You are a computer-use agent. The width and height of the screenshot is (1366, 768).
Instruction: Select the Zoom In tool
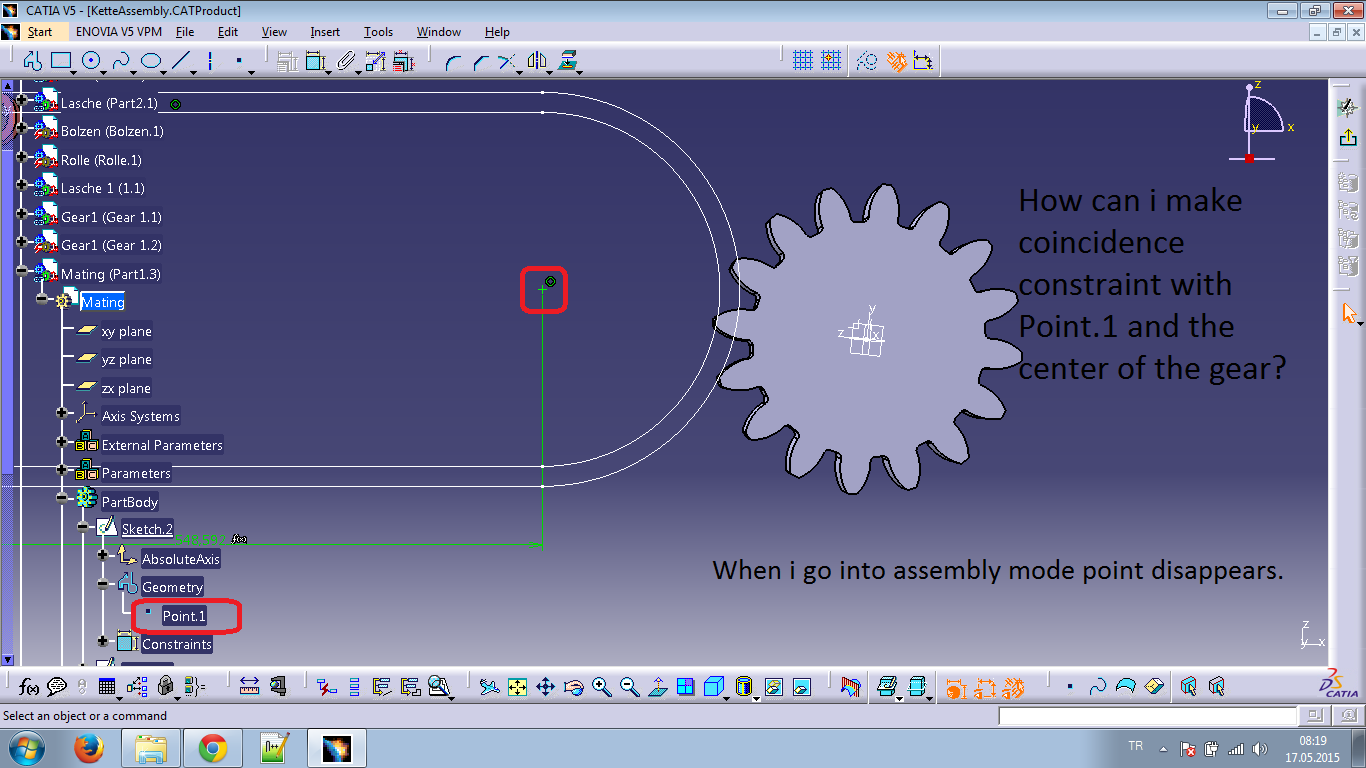point(600,687)
